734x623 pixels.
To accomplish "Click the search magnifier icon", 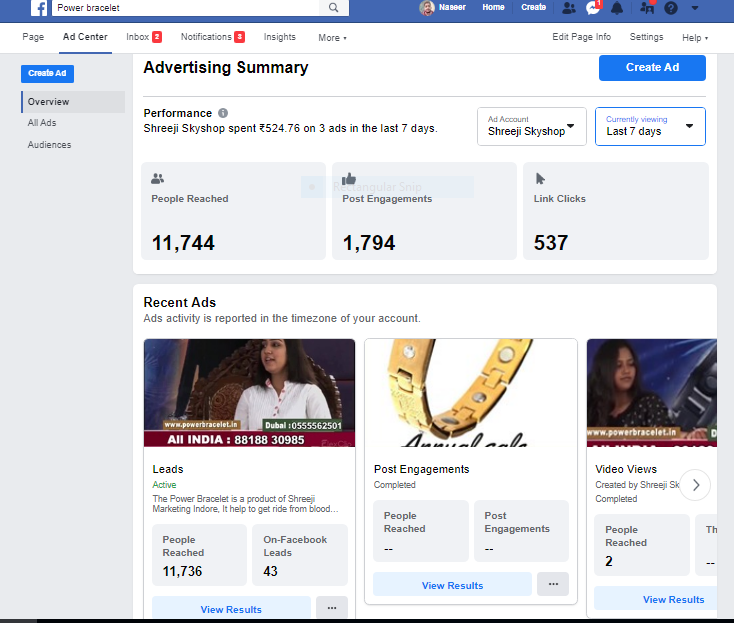I will coord(333,8).
